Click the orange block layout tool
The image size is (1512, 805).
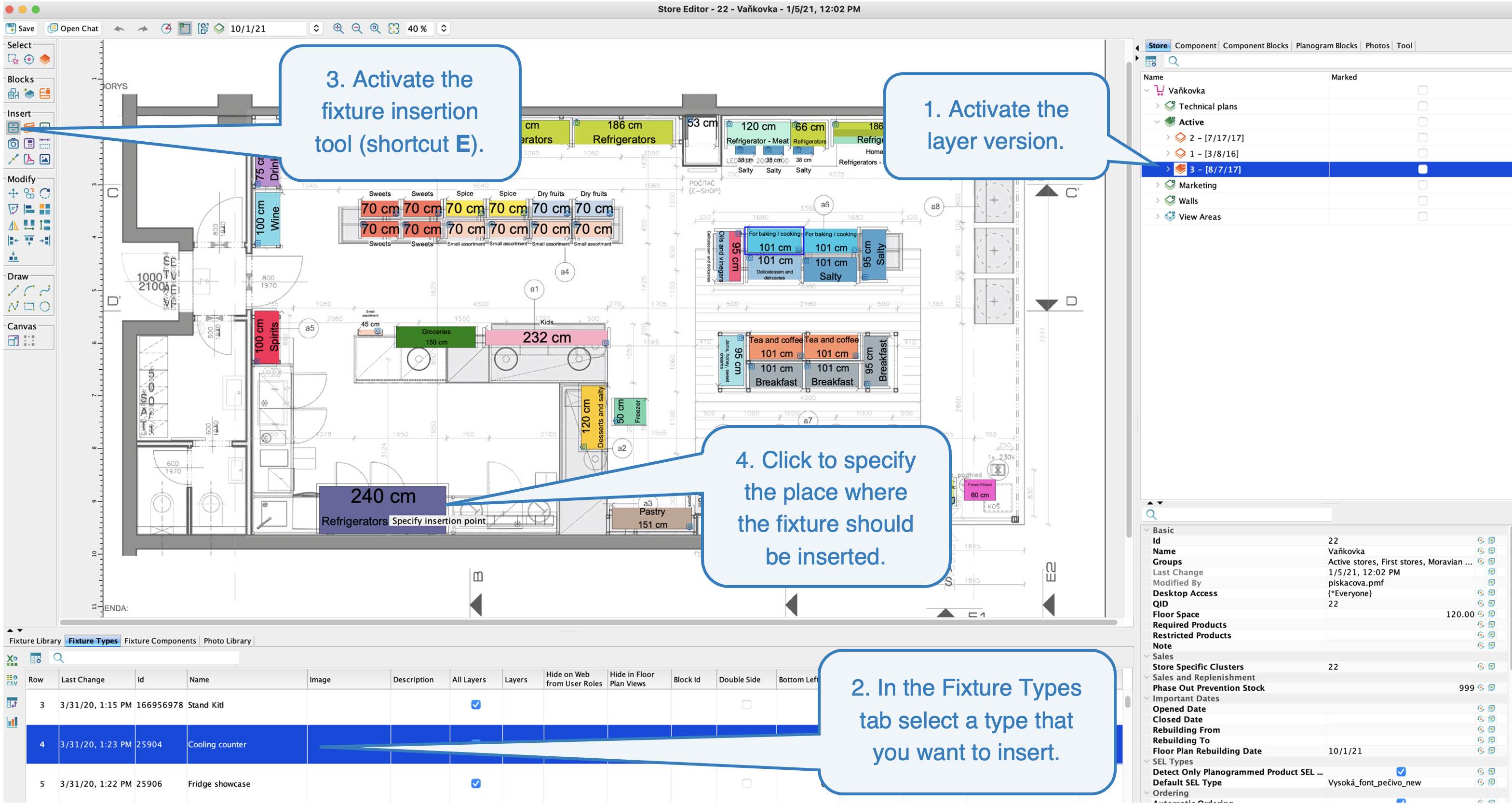click(x=45, y=94)
